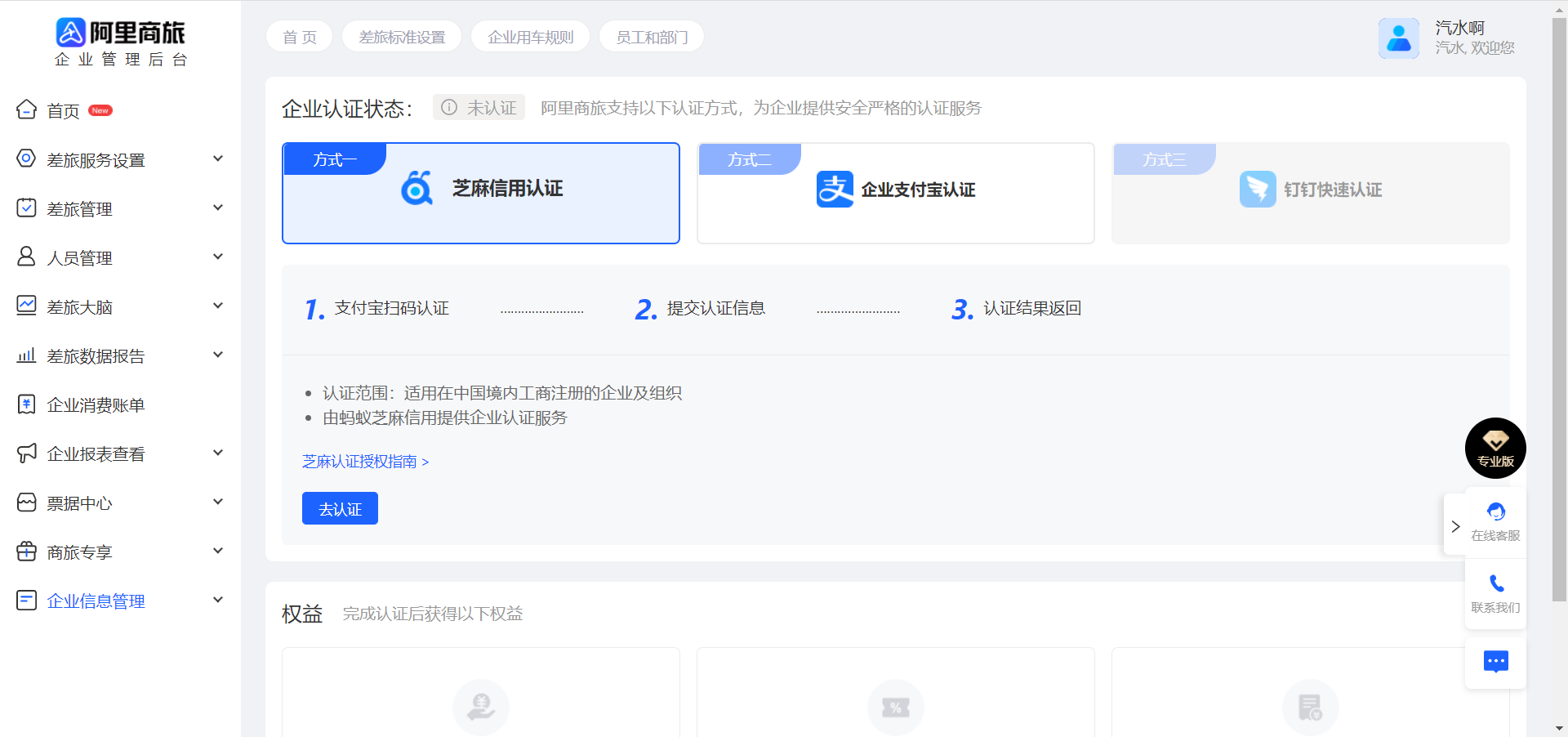Viewport: 1568px width, 737px height.
Task: Expand the 差旅服务设置 menu chevron
Action: [218, 159]
